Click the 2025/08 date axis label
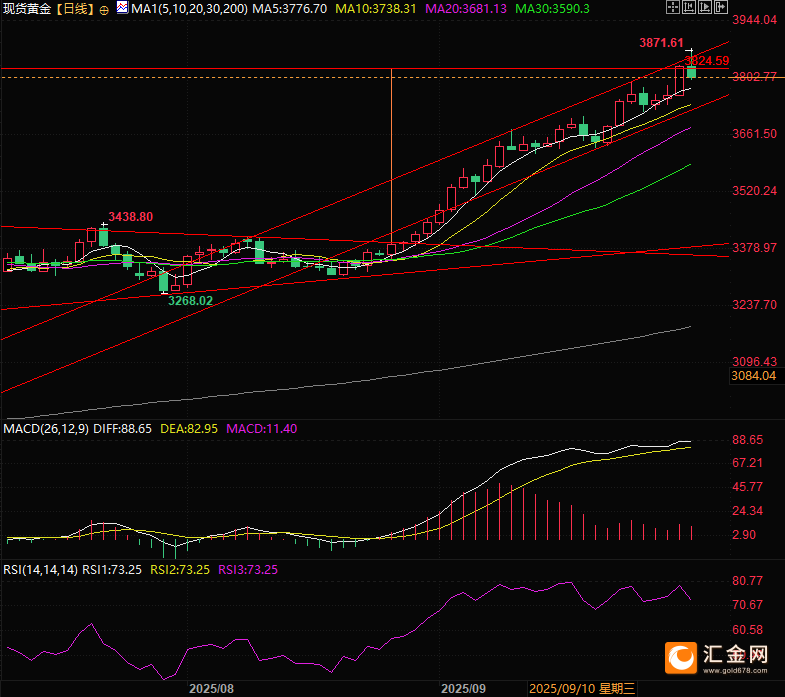Viewport: 785px width, 697px height. pos(211,688)
